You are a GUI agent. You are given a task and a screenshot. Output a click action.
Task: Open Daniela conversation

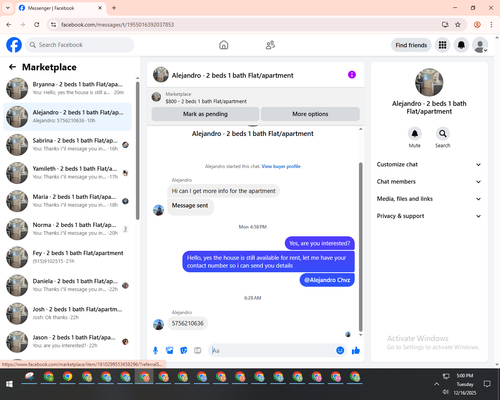tap(68, 285)
